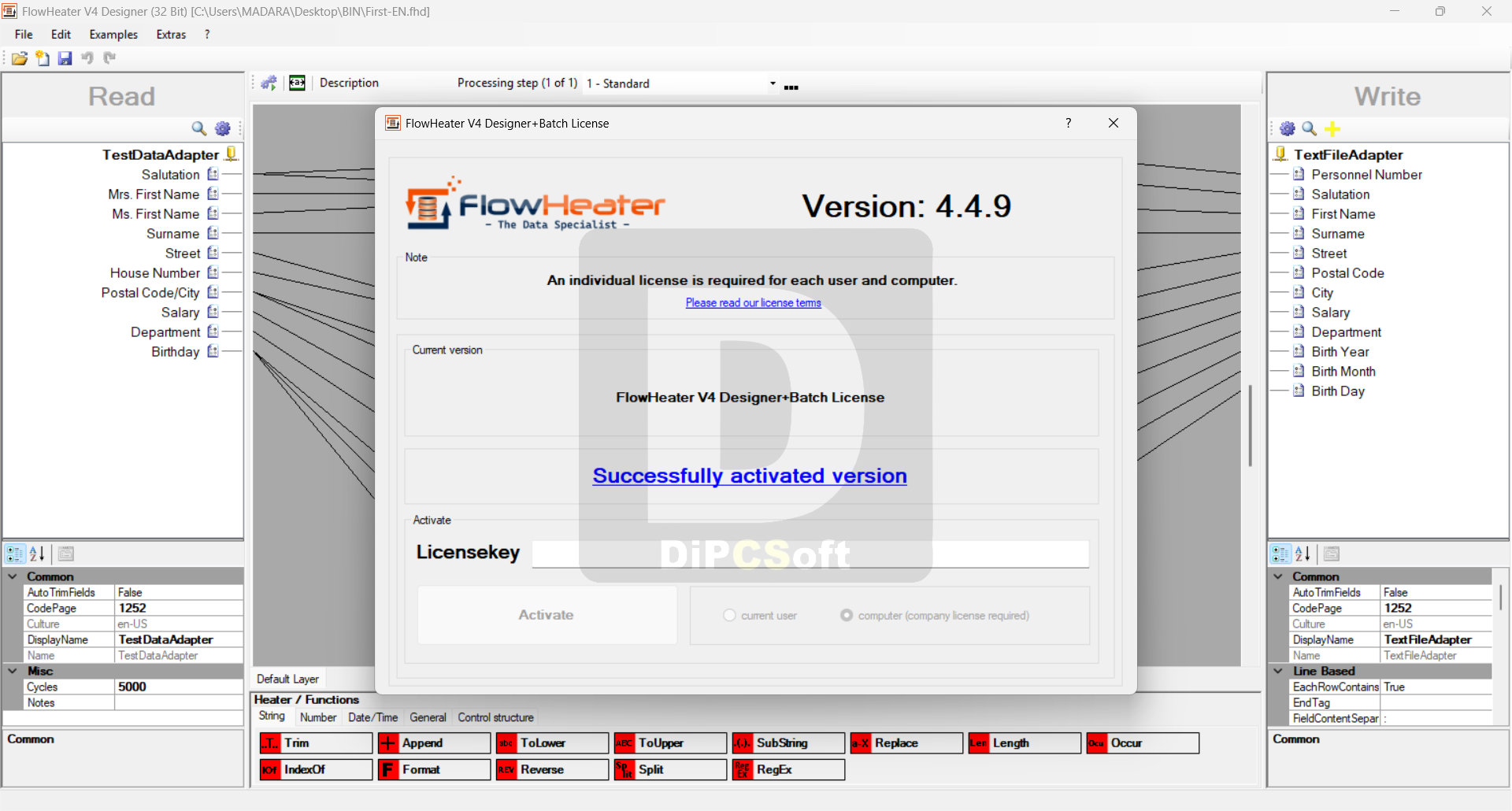Click the license dialog help button

coord(1069,123)
